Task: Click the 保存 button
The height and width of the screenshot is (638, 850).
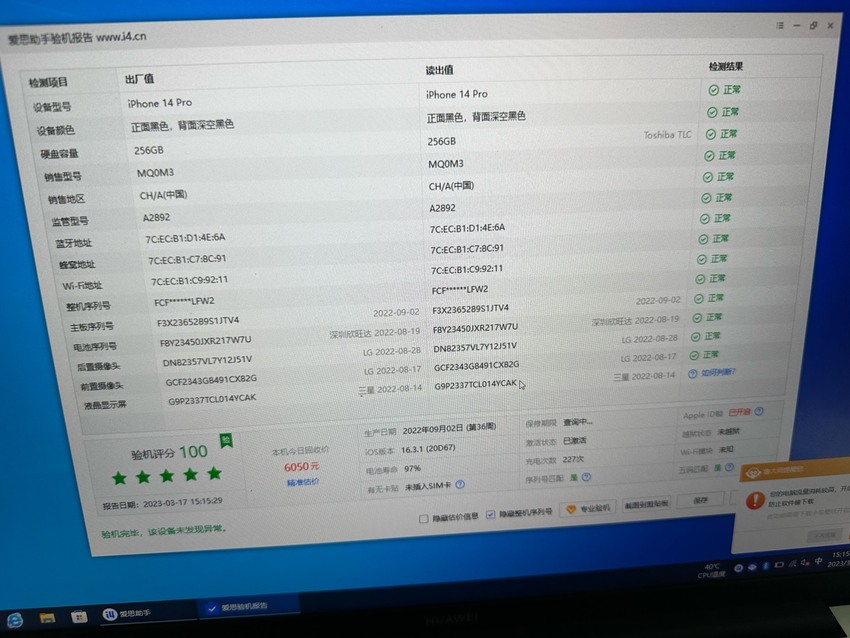Action: pyautogui.click(x=701, y=500)
